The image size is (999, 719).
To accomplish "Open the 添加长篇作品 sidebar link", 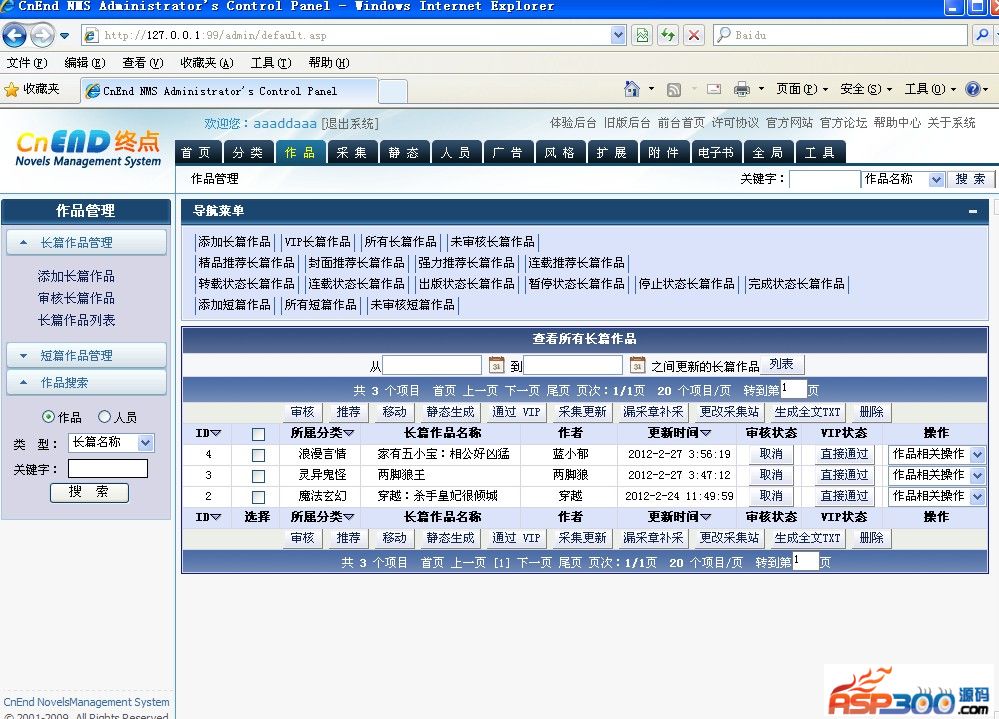I will pos(76,276).
